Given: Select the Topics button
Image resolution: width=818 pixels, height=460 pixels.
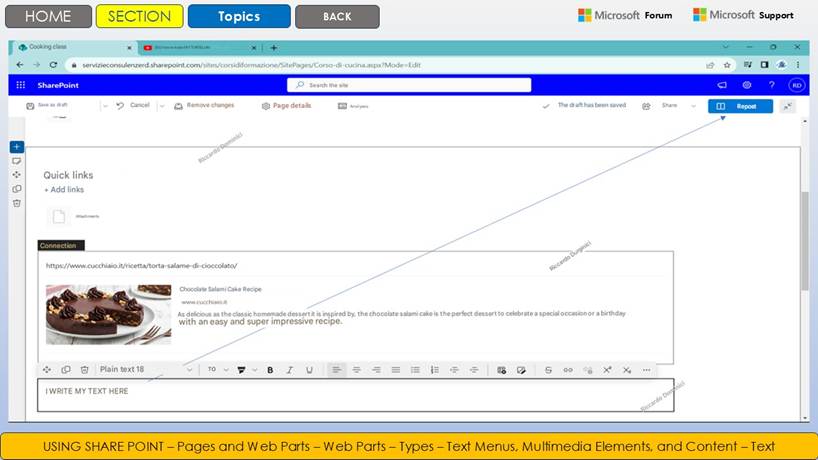Looking at the screenshot, I should click(239, 16).
